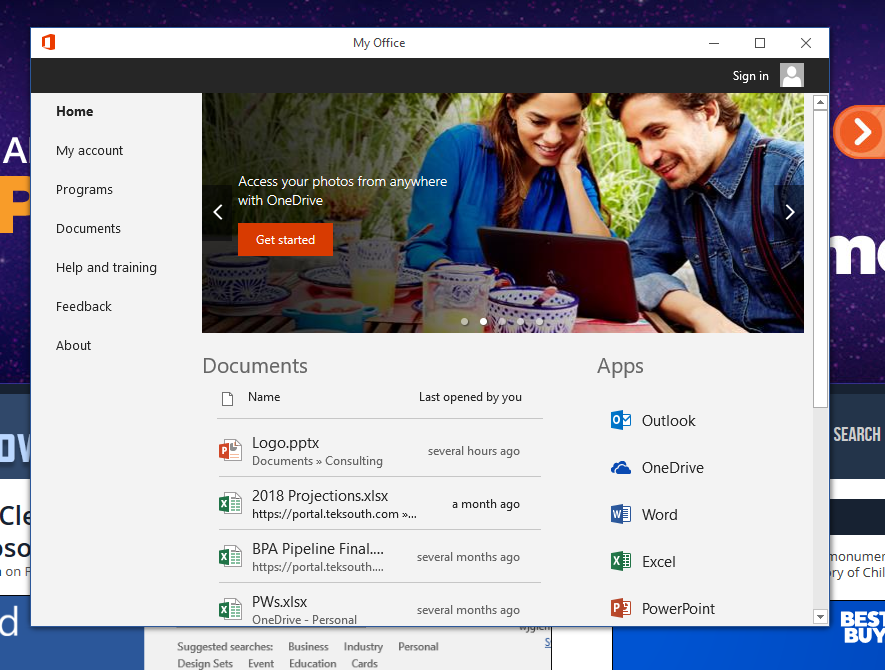This screenshot has height=670, width=885.
Task: Click the BPA Pipeline Final file icon
Action: [230, 557]
